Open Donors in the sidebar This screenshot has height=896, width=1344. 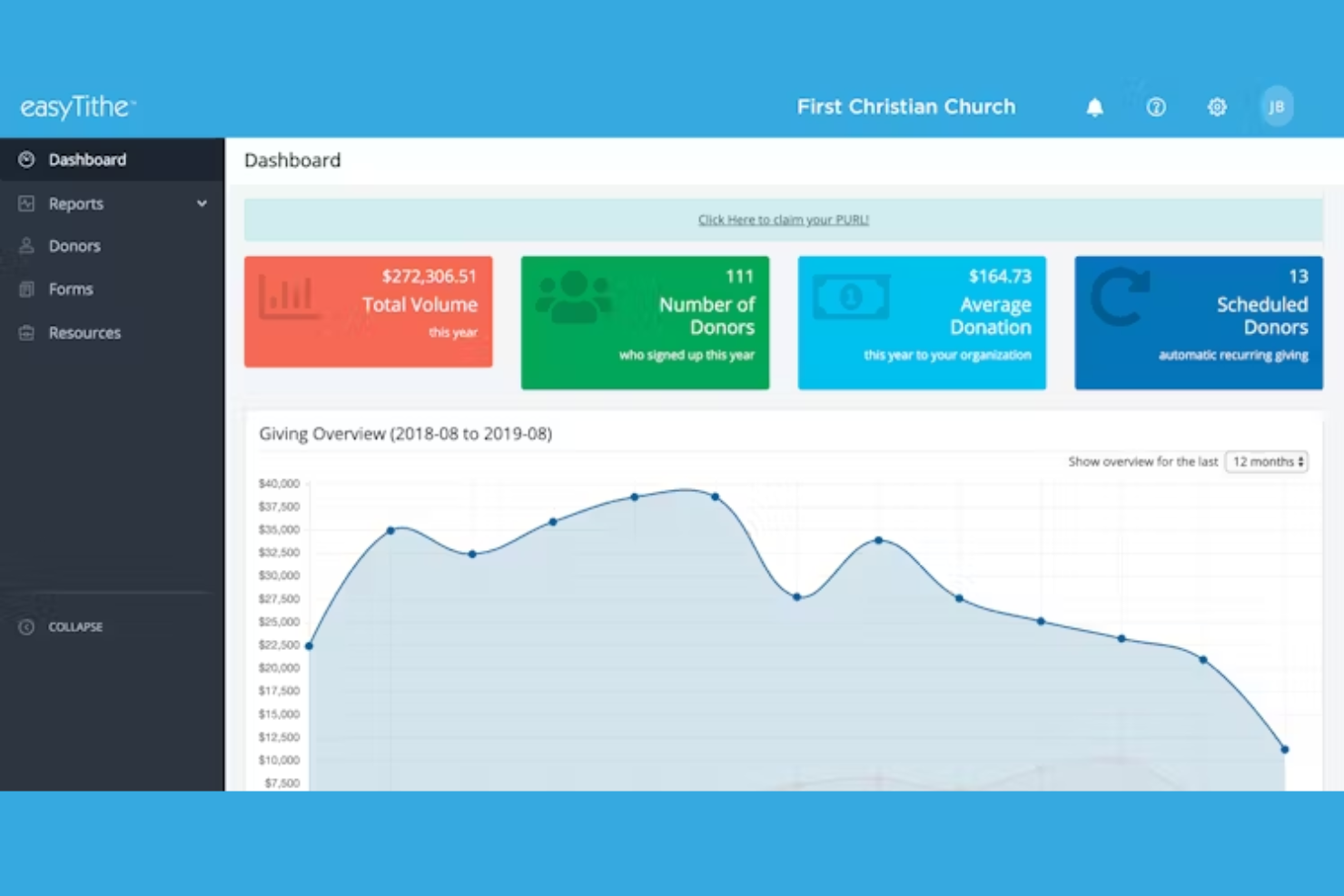113,246
